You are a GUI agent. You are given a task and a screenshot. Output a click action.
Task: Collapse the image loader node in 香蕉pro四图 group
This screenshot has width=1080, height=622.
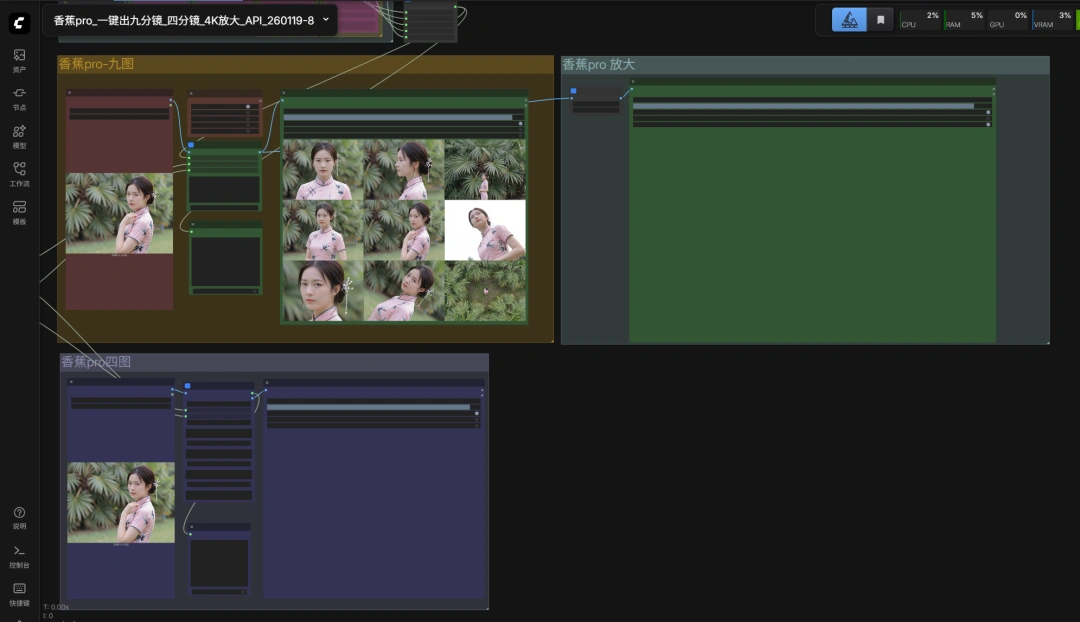pyautogui.click(x=71, y=382)
